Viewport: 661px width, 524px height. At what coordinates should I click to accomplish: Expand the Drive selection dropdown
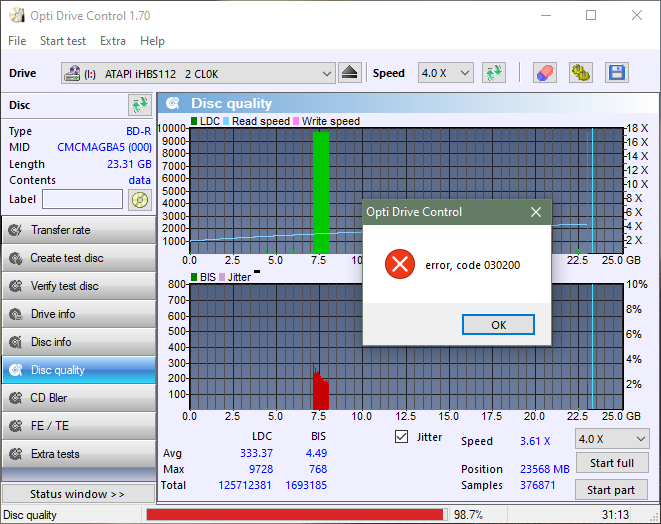(327, 73)
